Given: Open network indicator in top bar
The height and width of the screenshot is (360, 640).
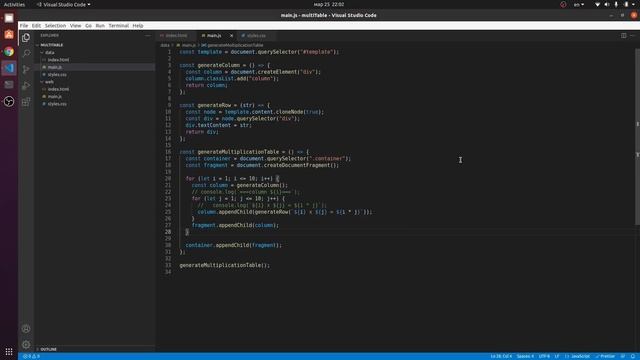Looking at the screenshot, I should pos(598,4).
